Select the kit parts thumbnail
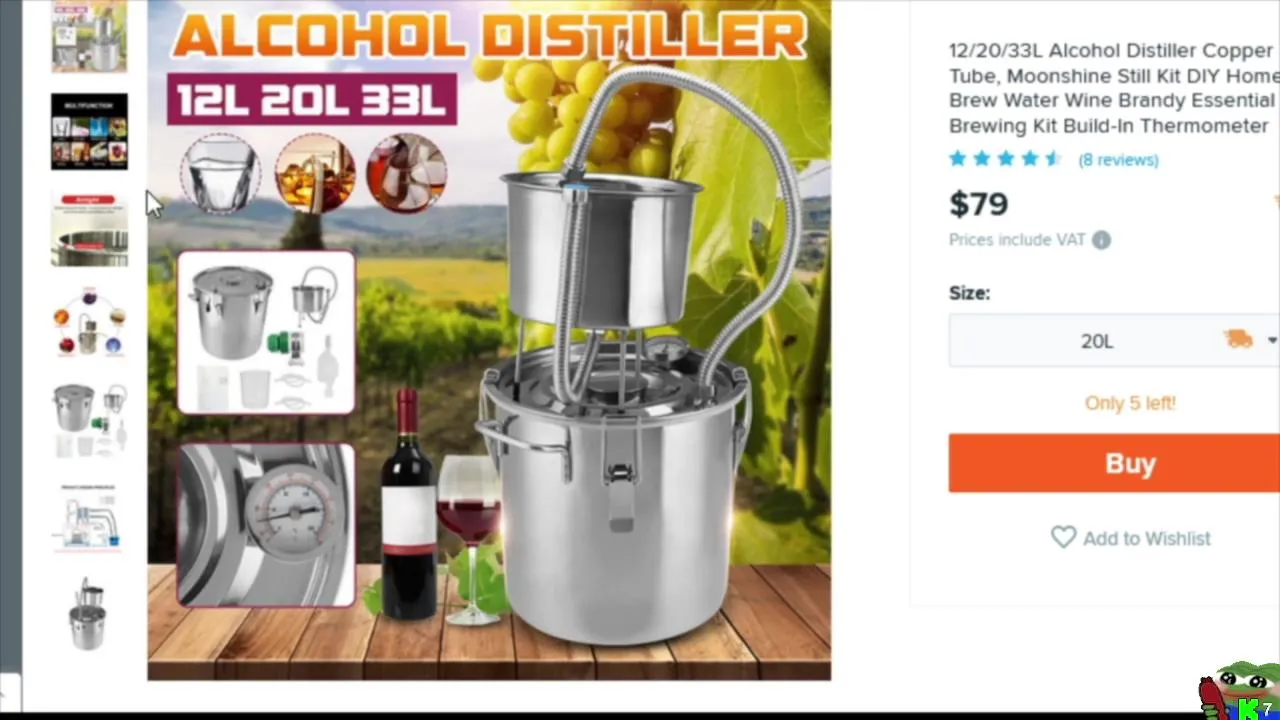 [x=89, y=420]
